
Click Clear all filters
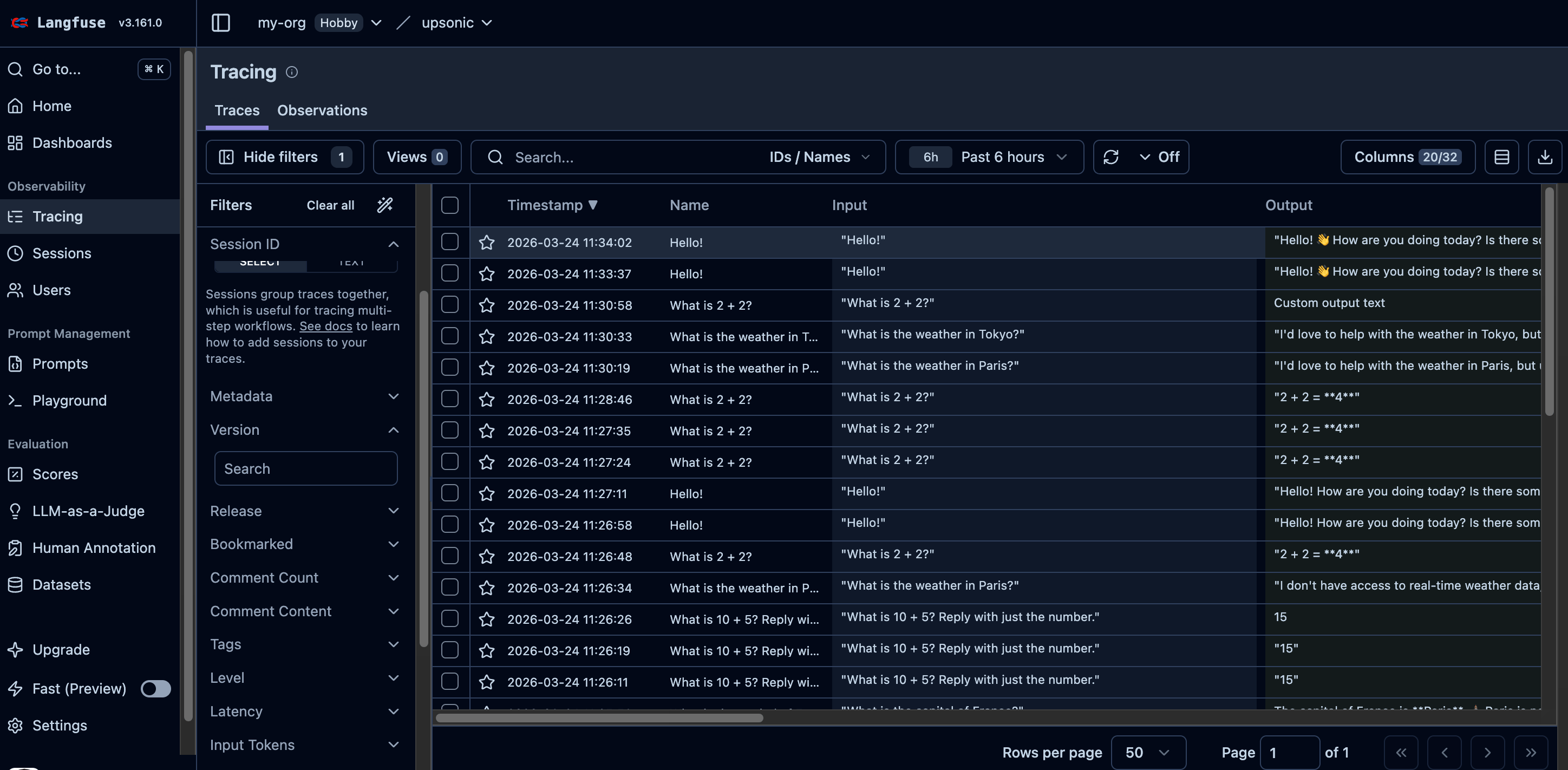click(330, 205)
